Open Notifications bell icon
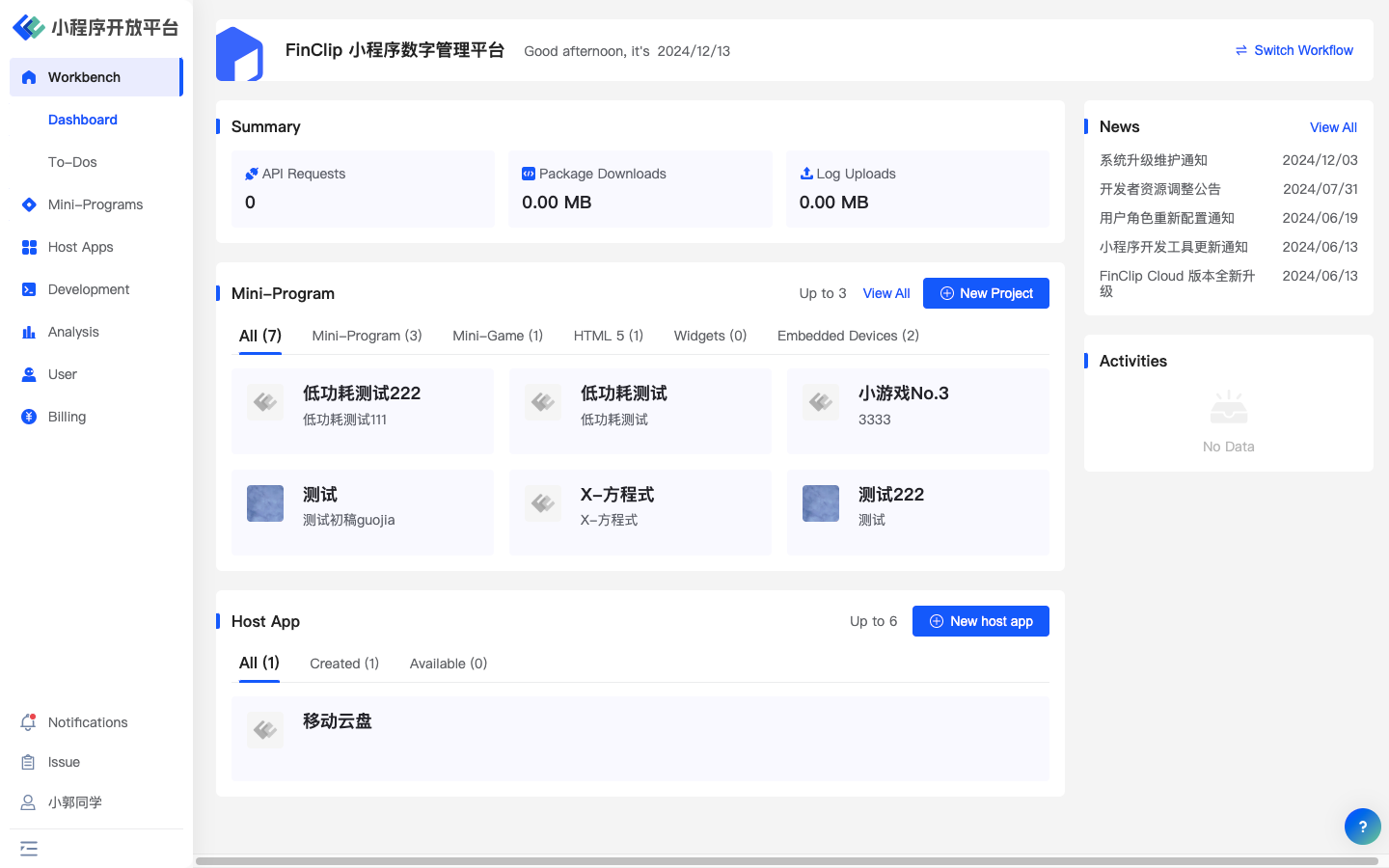Image resolution: width=1389 pixels, height=868 pixels. point(29,722)
